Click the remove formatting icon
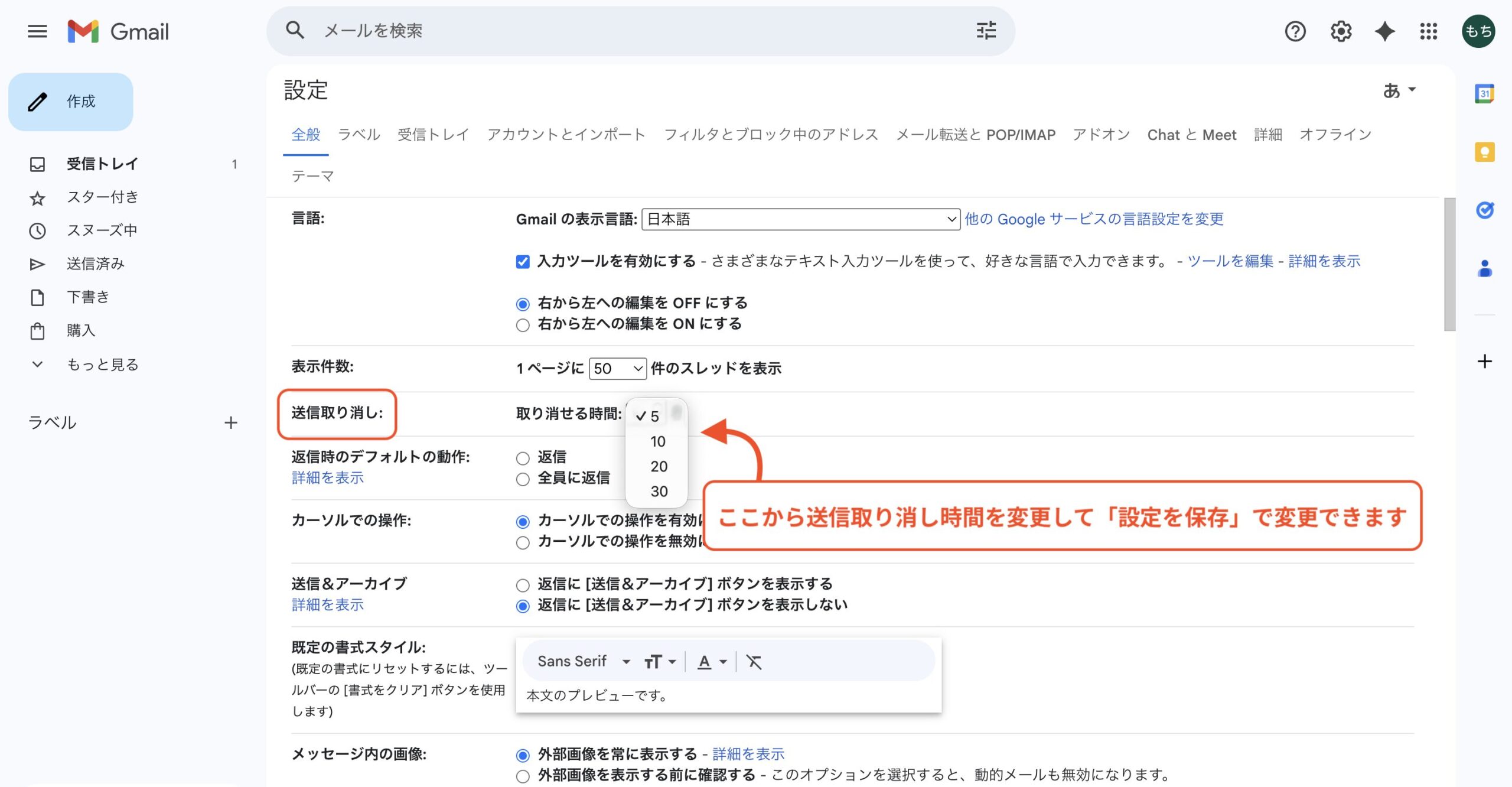The width and height of the screenshot is (1512, 787). pos(754,662)
